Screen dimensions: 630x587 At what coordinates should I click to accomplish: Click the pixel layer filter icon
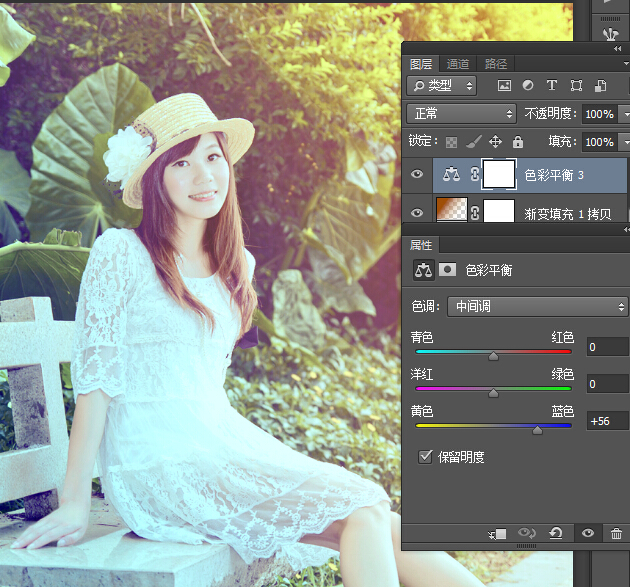coord(504,86)
